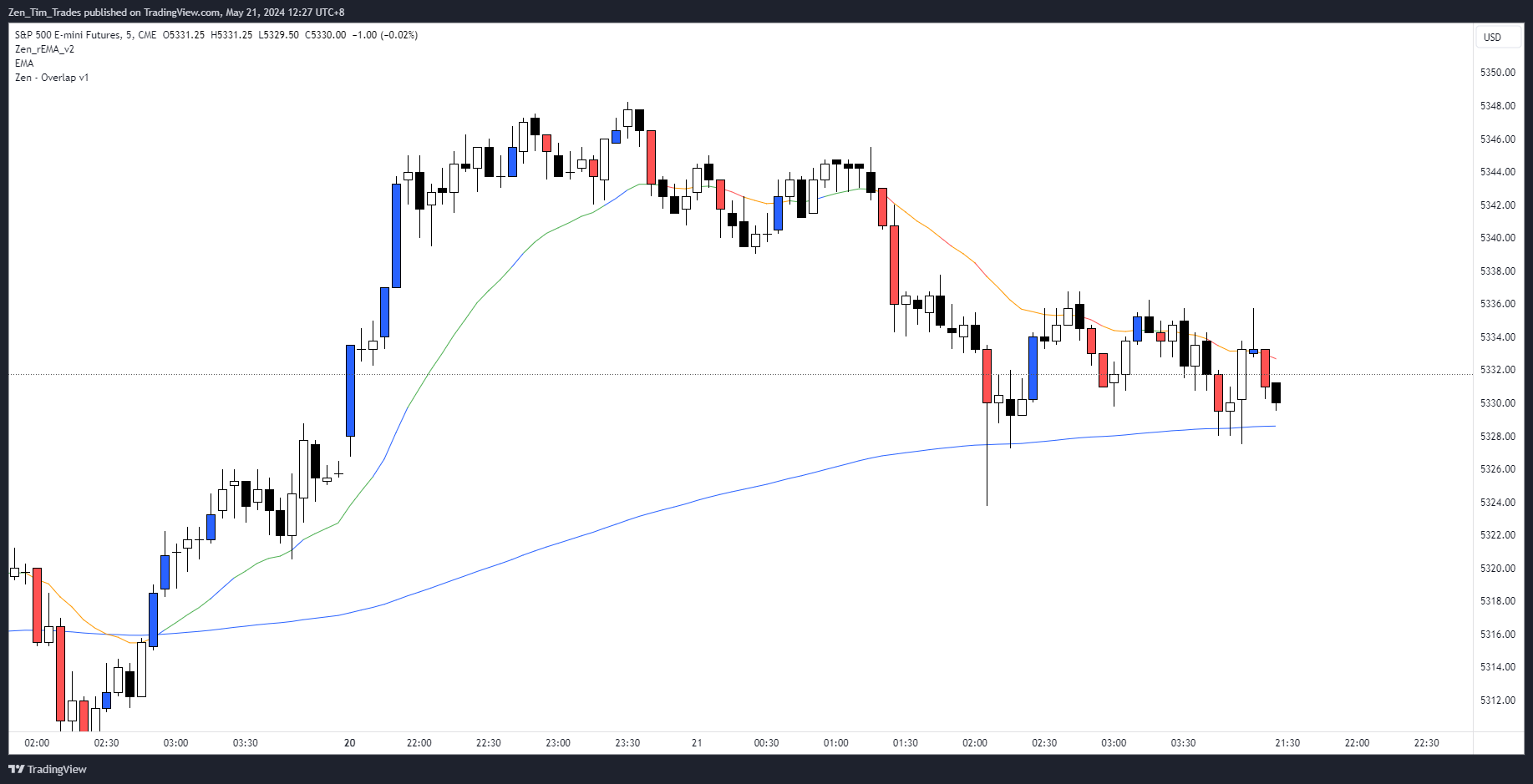Click the TradingView wordmark beside the logo
The height and width of the screenshot is (784, 1533).
click(56, 769)
